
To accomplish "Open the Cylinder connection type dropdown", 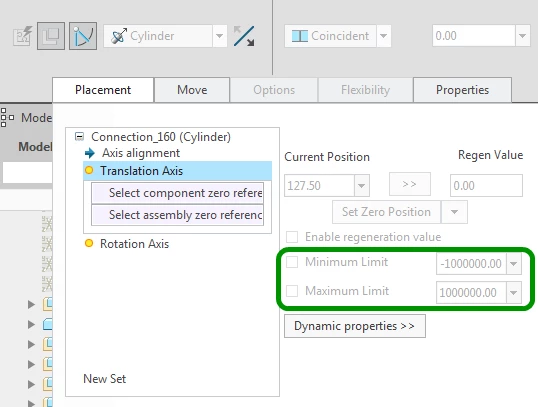I will [219, 36].
